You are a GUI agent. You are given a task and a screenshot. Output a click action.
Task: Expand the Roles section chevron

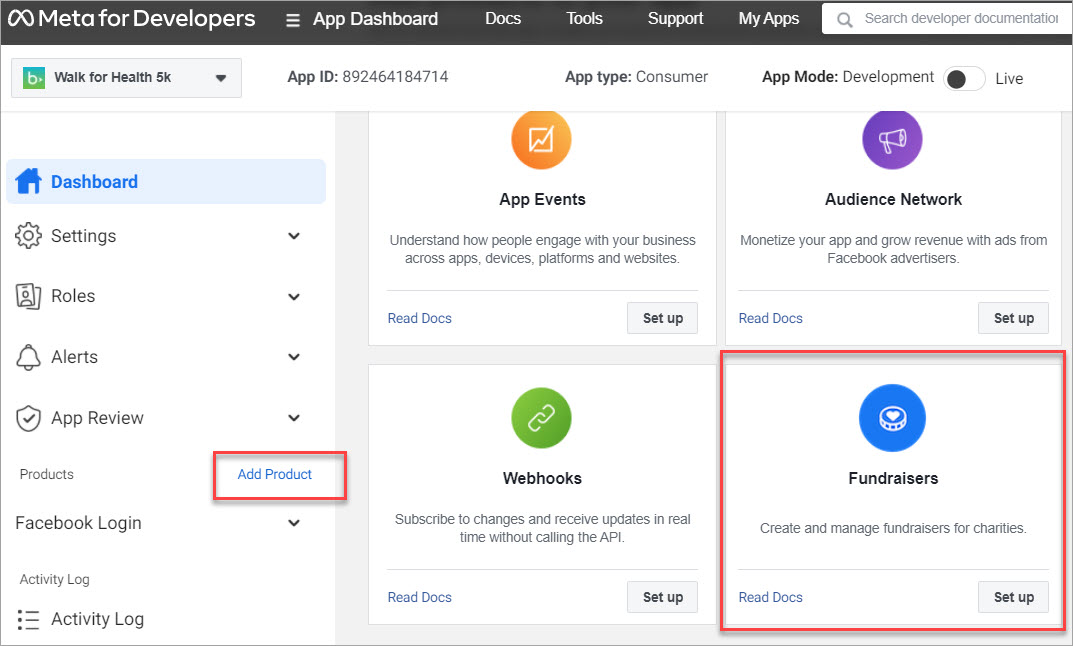(x=294, y=297)
